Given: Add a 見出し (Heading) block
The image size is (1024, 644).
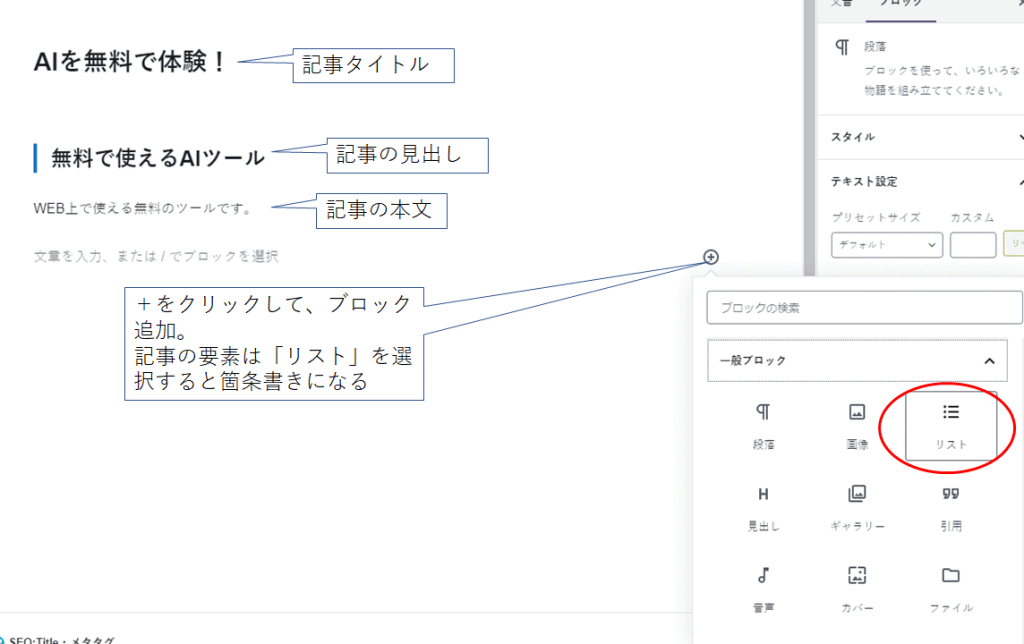Looking at the screenshot, I should tap(763, 507).
